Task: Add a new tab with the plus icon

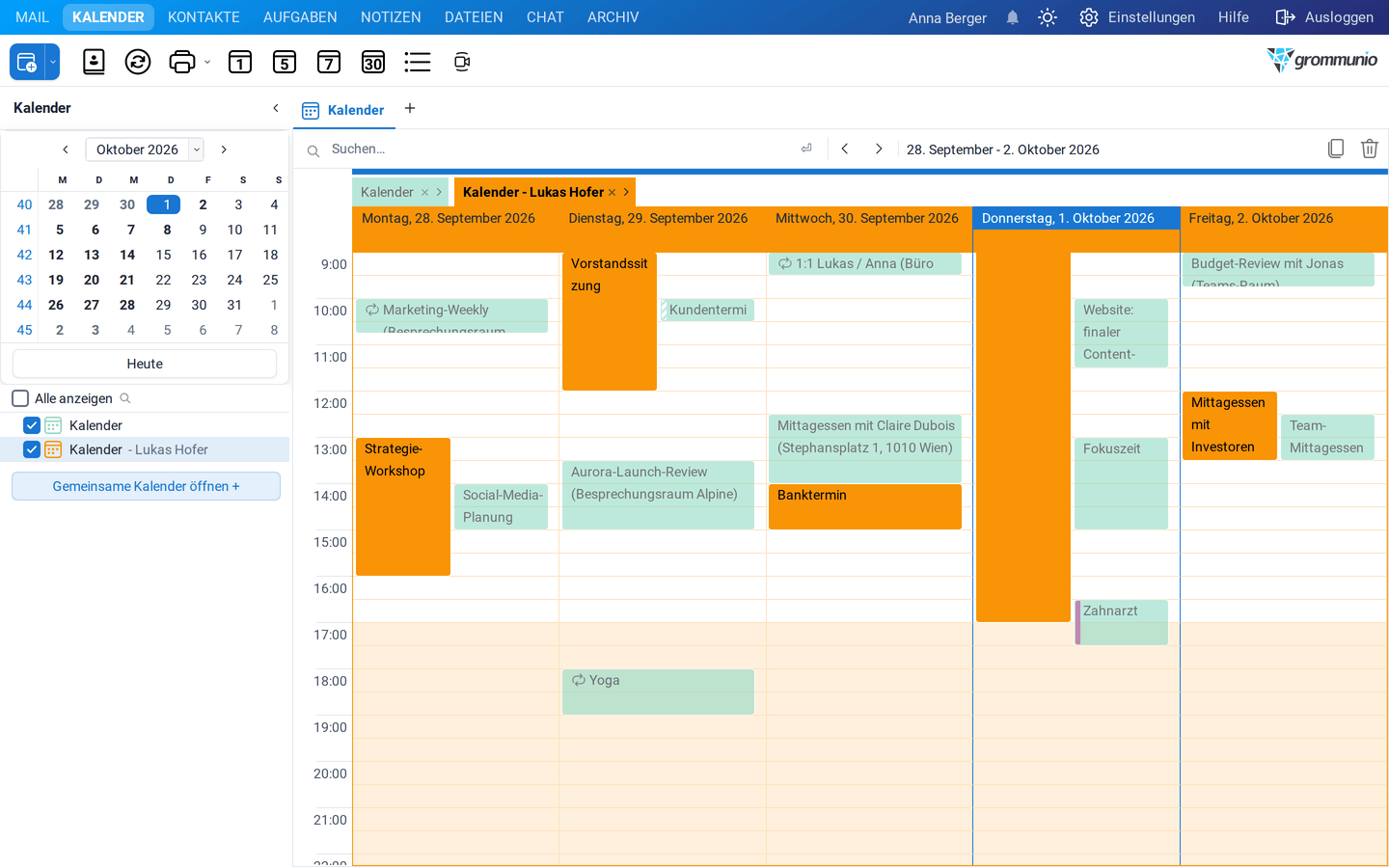Action: (x=410, y=108)
